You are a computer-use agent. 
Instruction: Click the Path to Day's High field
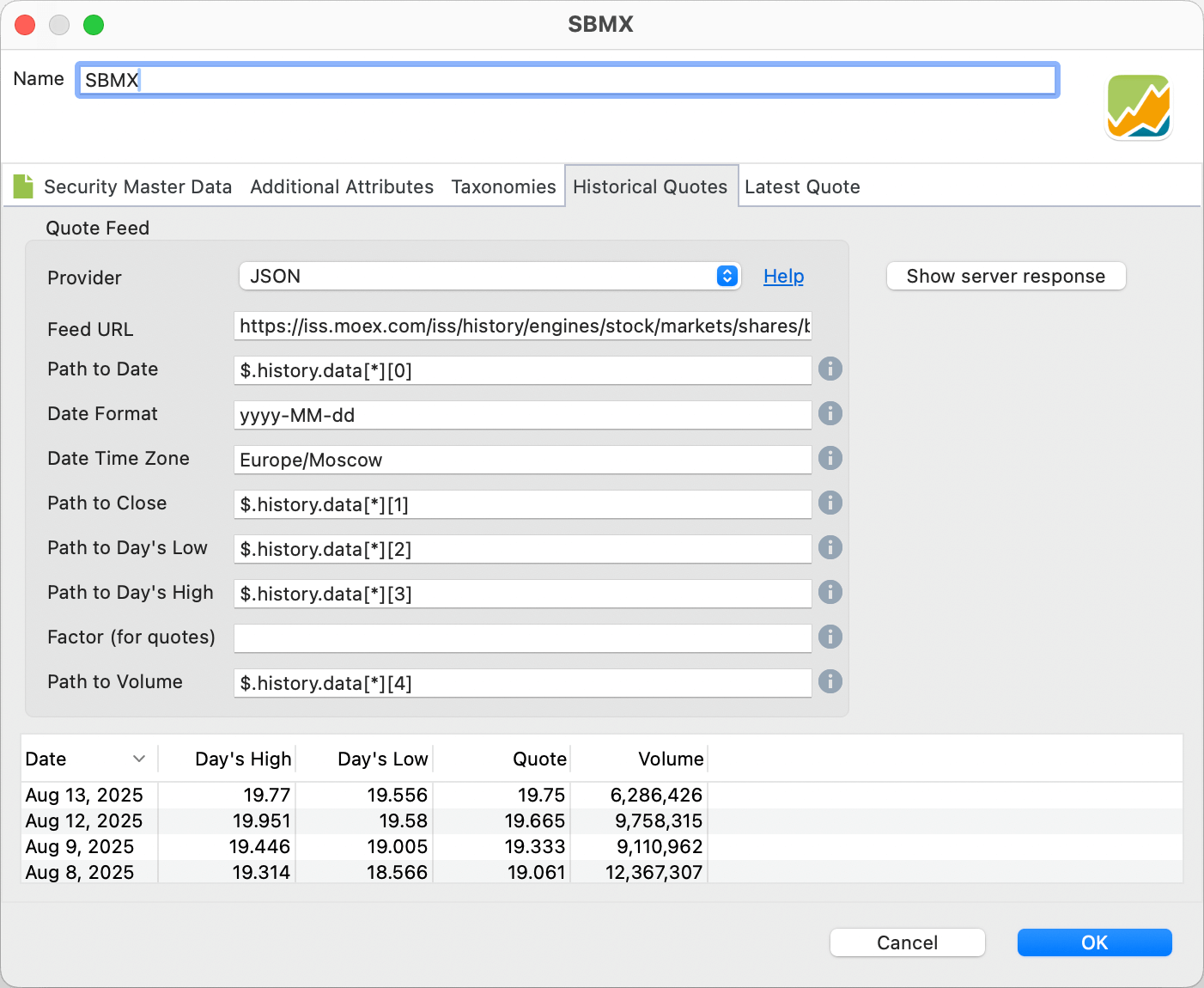(x=522, y=594)
